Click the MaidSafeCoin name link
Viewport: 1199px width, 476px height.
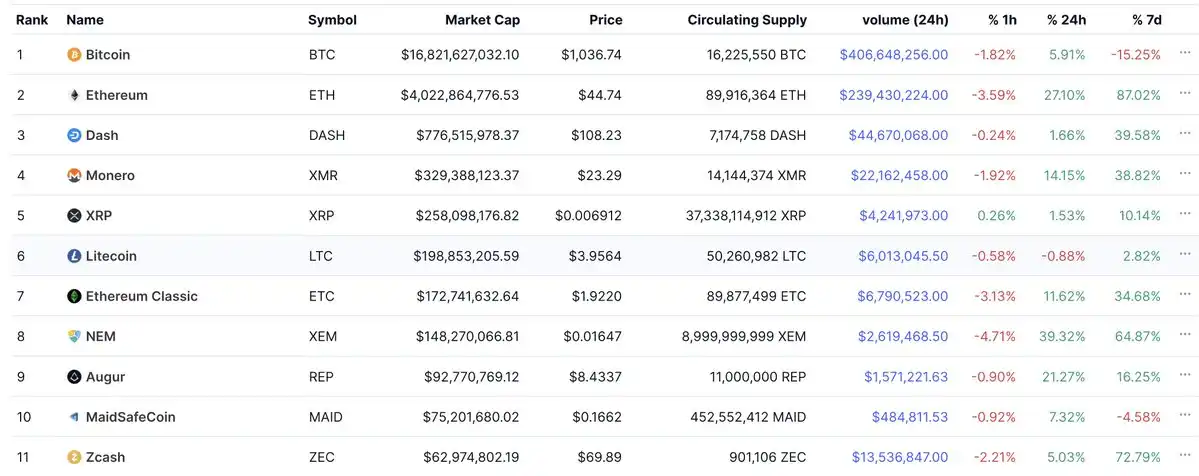click(130, 417)
